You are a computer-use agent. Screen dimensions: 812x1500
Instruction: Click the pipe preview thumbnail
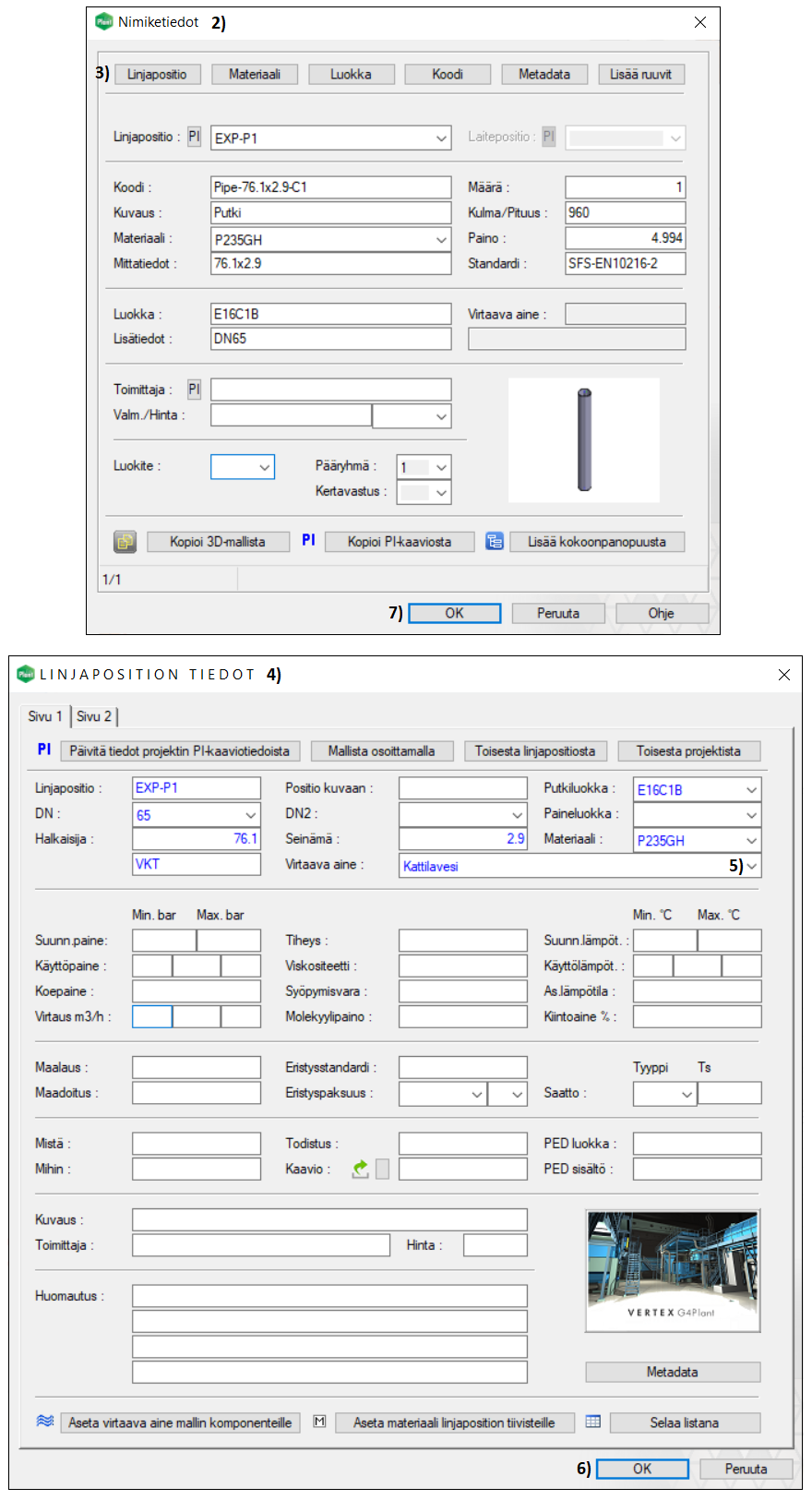[x=584, y=439]
